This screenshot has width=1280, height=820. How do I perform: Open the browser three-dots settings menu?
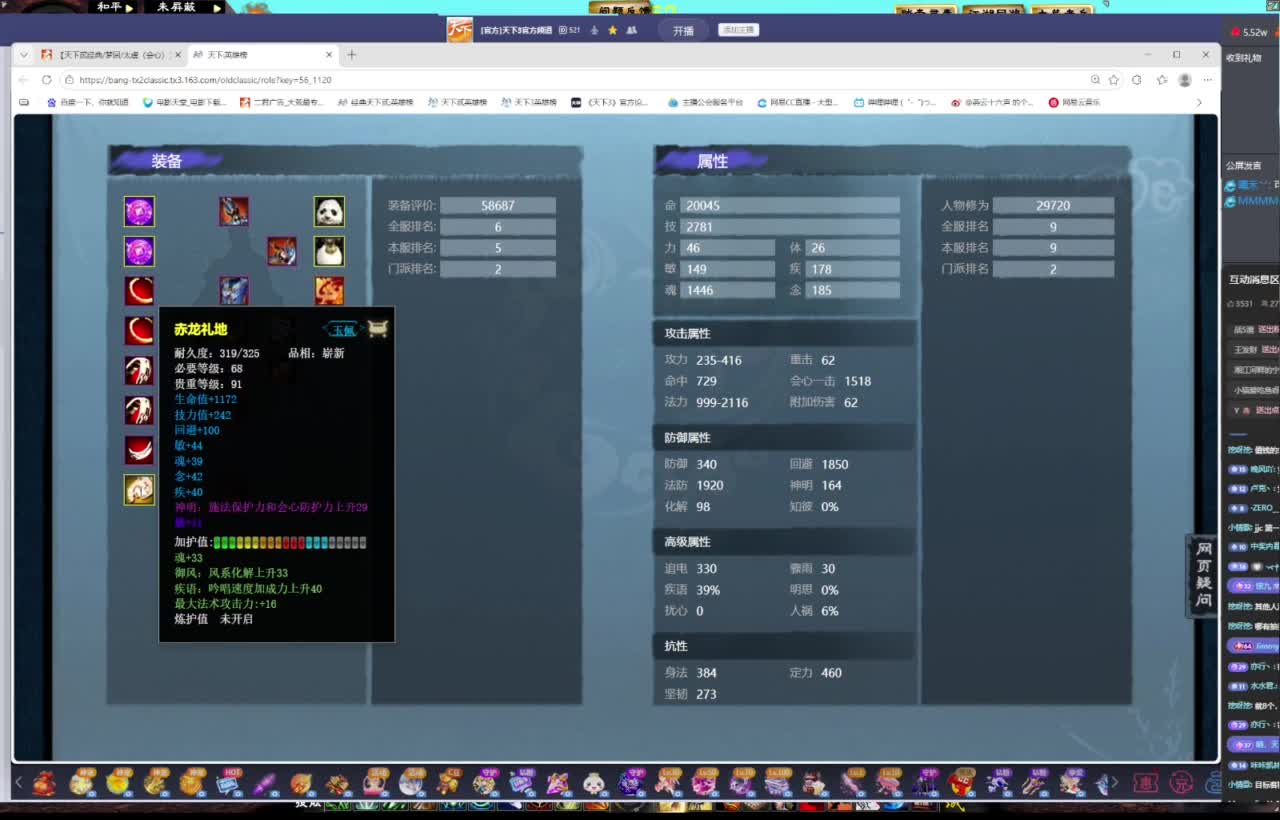click(1208, 80)
